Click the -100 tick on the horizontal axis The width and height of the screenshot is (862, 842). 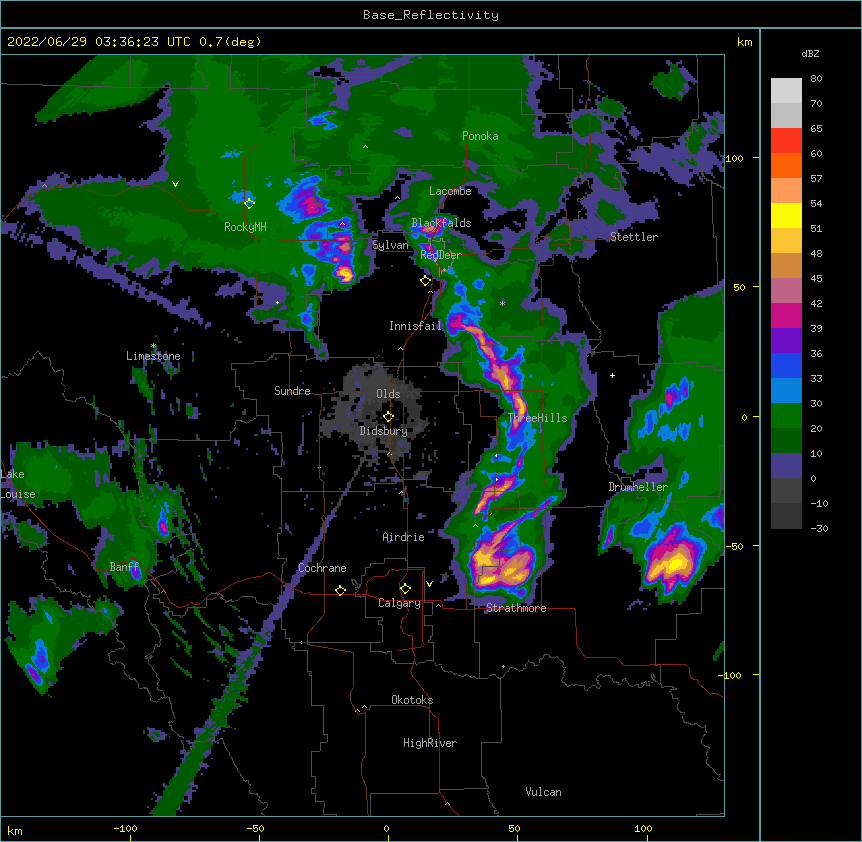(x=125, y=828)
